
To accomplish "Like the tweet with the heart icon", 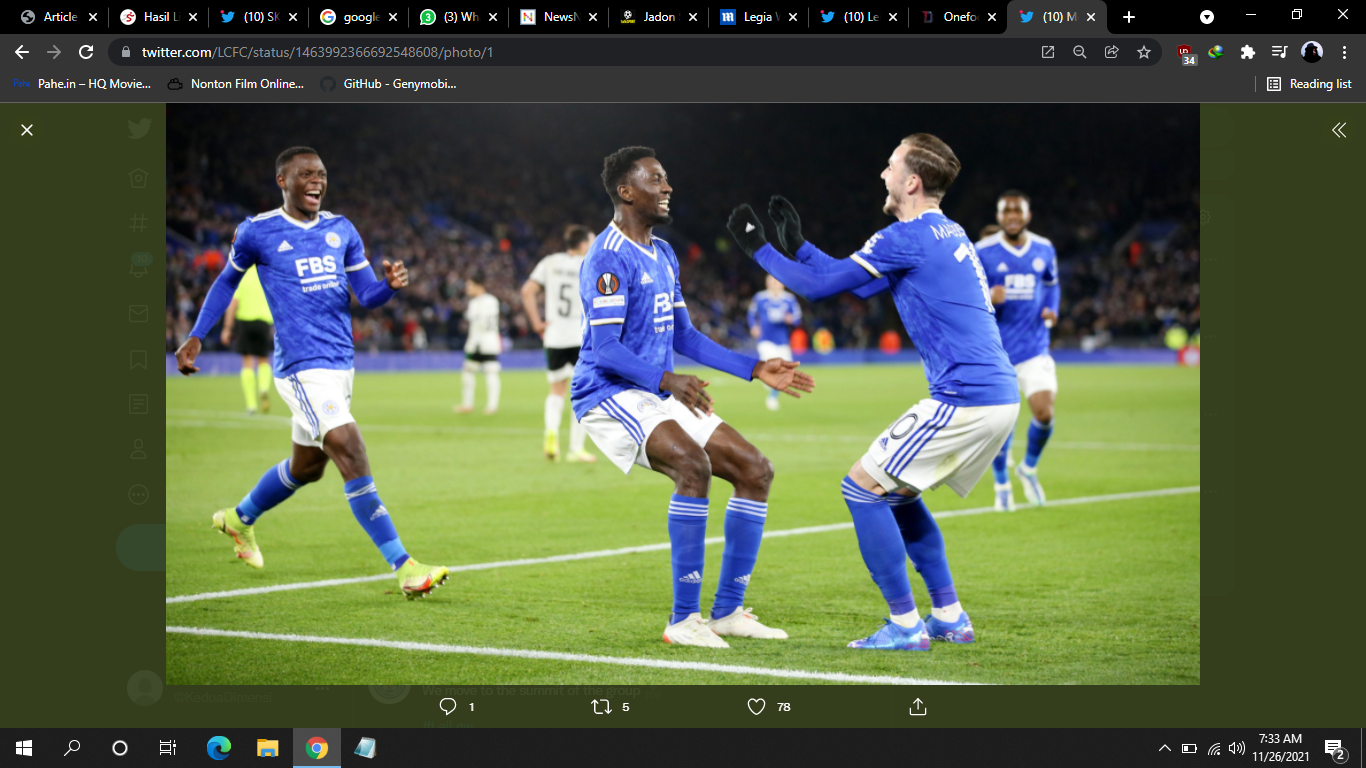I will 757,706.
